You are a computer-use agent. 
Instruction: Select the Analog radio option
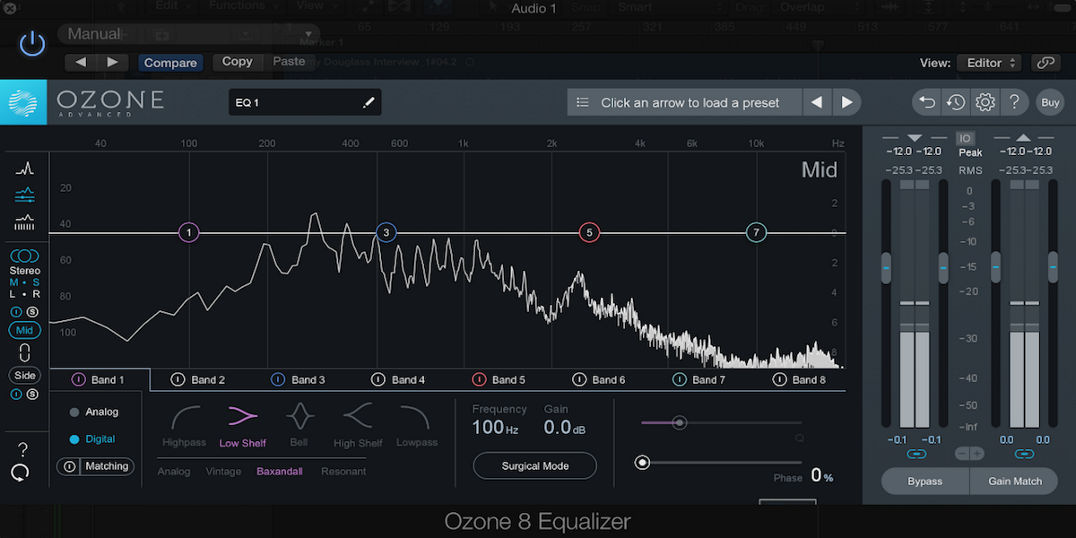[x=75, y=412]
